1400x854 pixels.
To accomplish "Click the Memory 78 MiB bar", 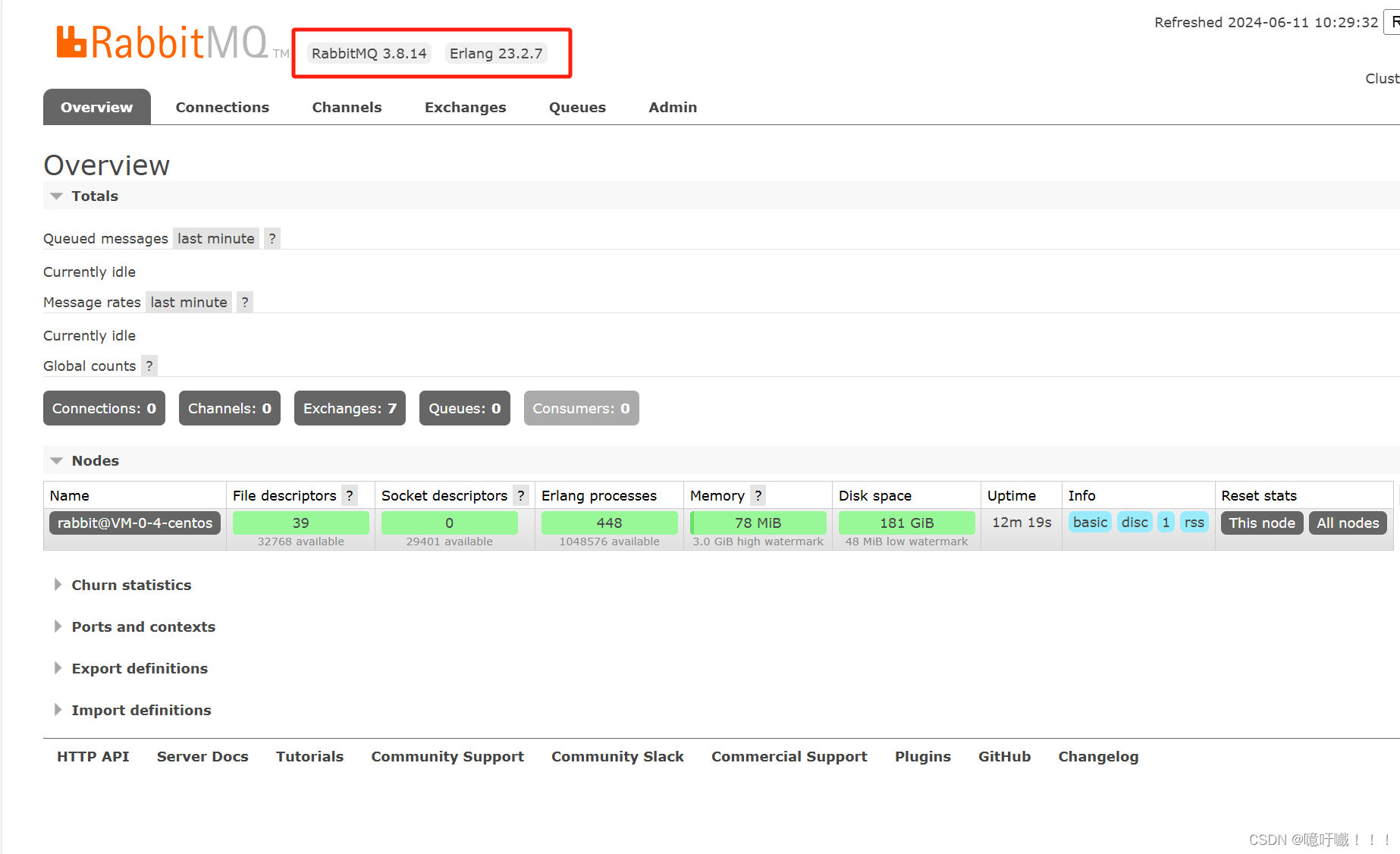I will pos(758,523).
